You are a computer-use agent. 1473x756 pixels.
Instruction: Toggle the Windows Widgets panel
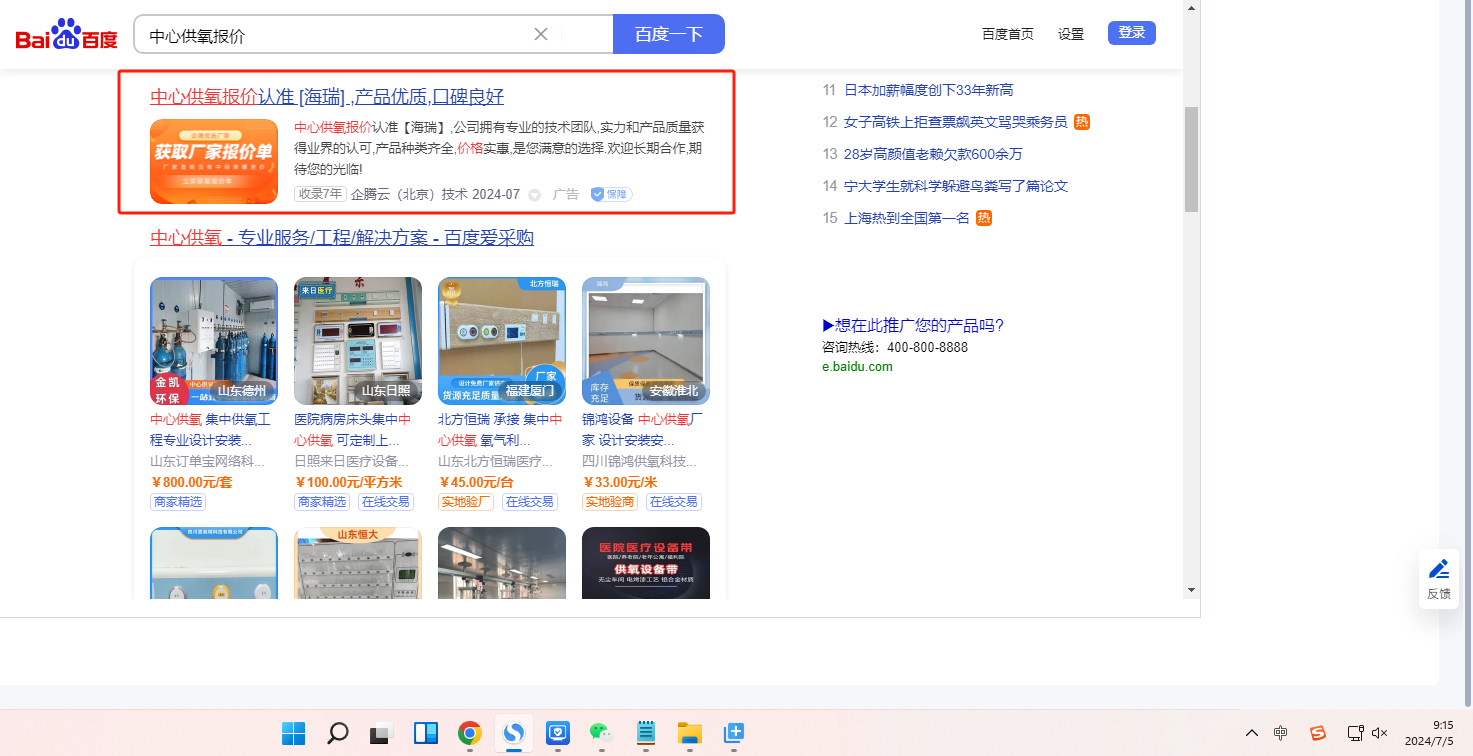click(x=425, y=733)
